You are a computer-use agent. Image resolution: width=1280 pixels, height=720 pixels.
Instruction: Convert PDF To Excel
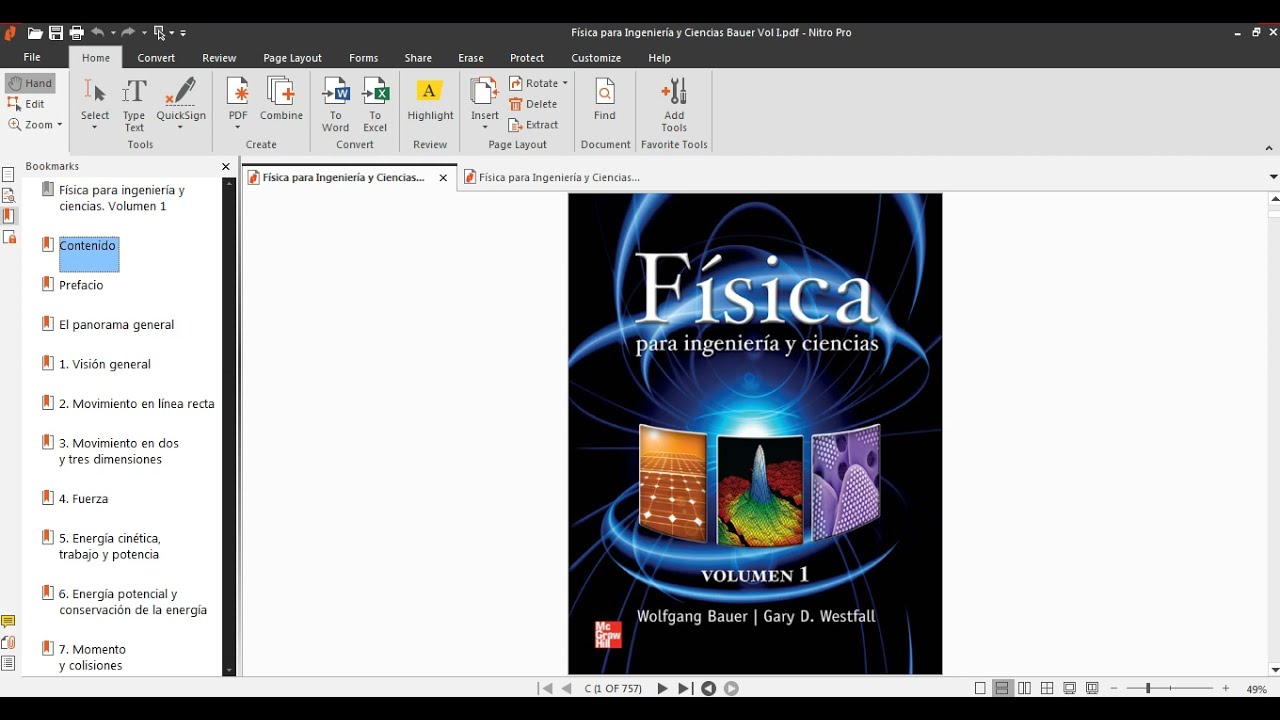[x=375, y=104]
